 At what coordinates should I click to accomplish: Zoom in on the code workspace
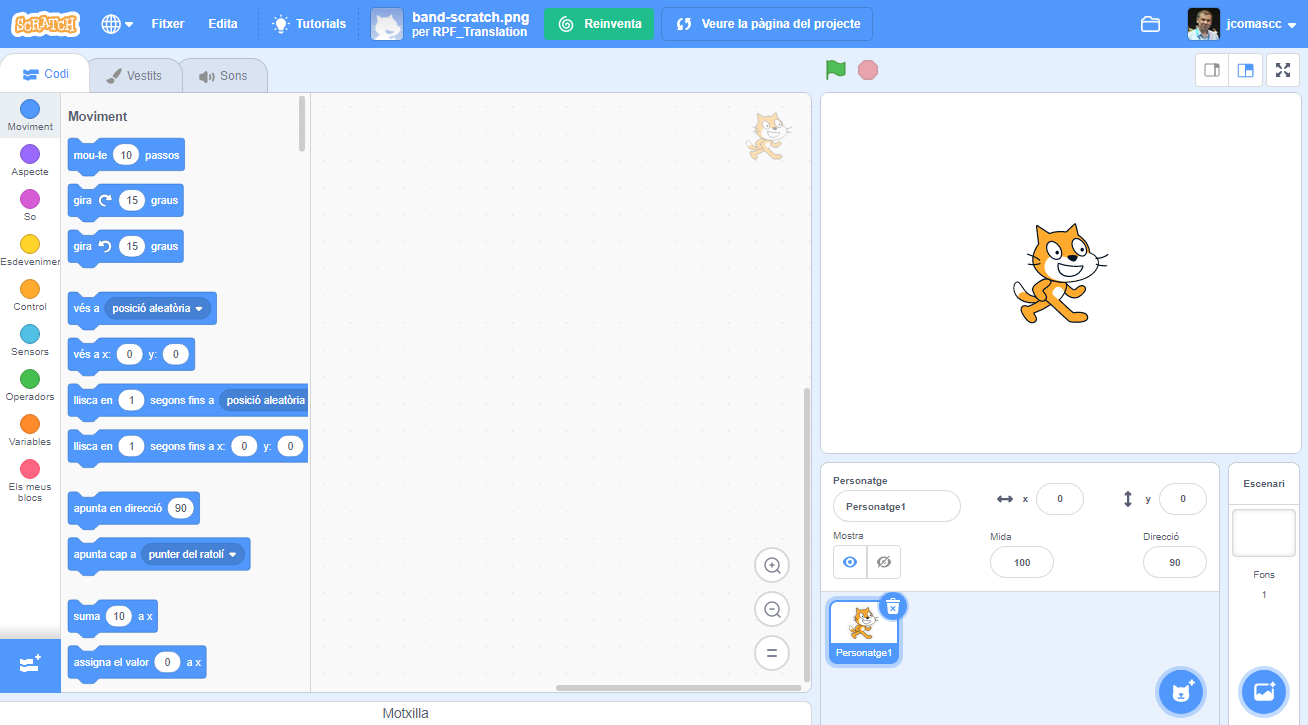[771, 565]
